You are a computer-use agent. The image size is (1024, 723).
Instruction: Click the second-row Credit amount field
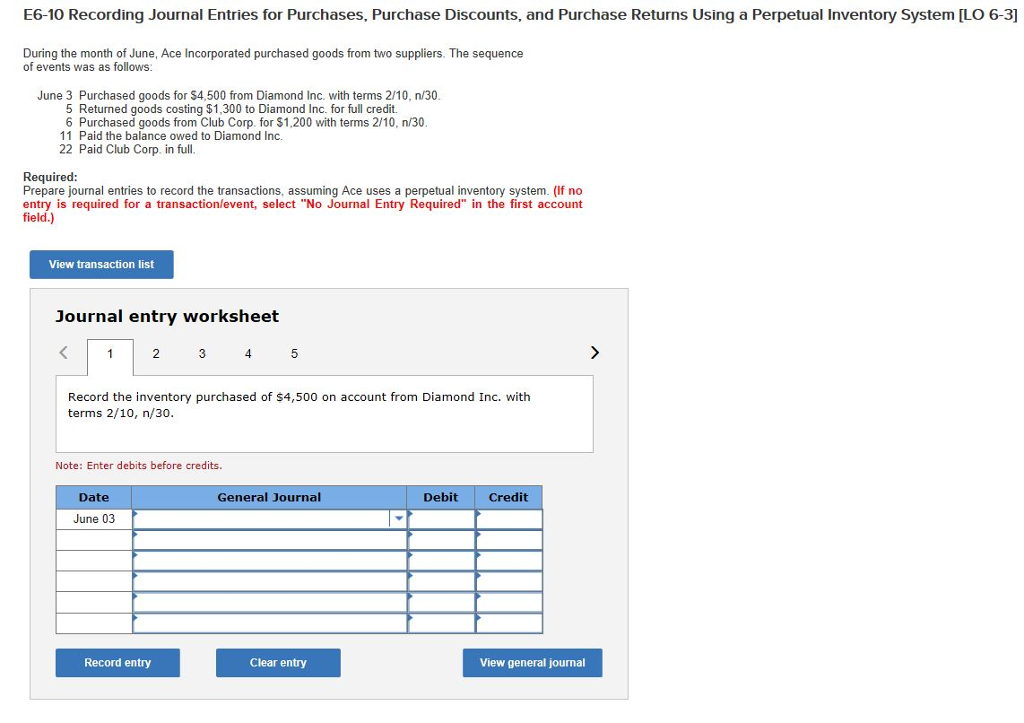(x=509, y=540)
